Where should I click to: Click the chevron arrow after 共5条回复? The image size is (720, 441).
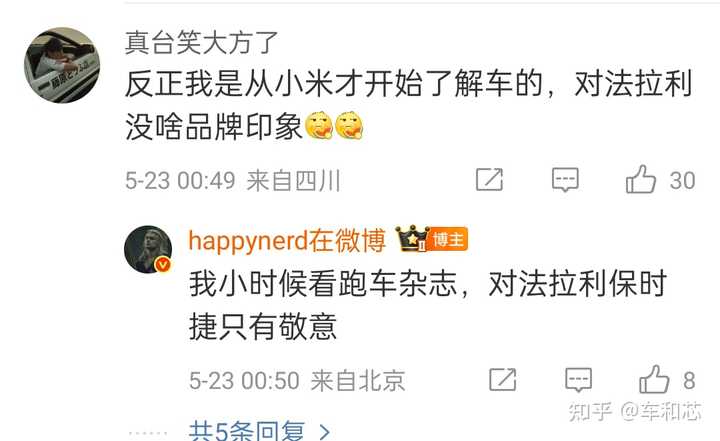[x=325, y=433]
